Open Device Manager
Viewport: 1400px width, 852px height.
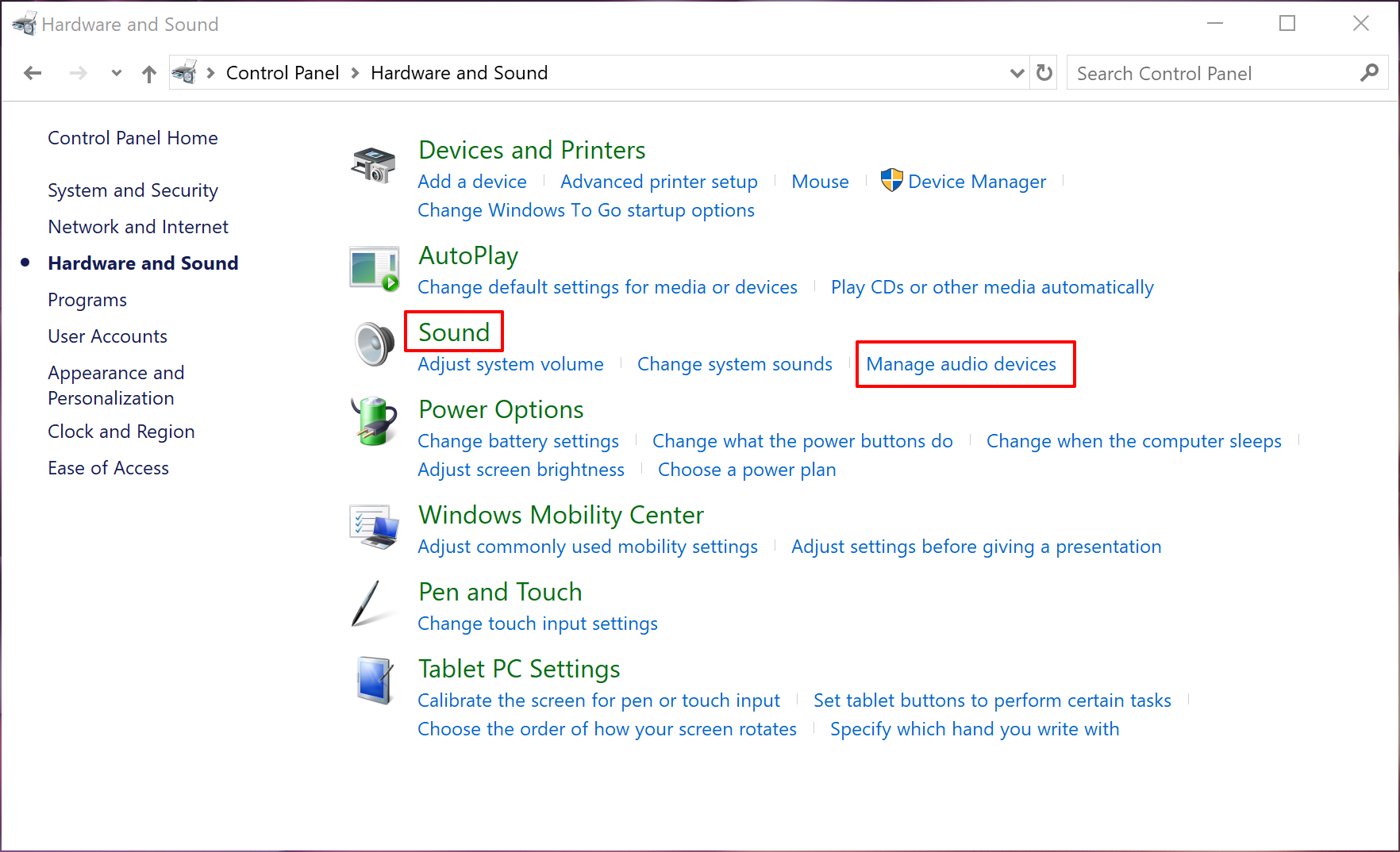tap(977, 182)
